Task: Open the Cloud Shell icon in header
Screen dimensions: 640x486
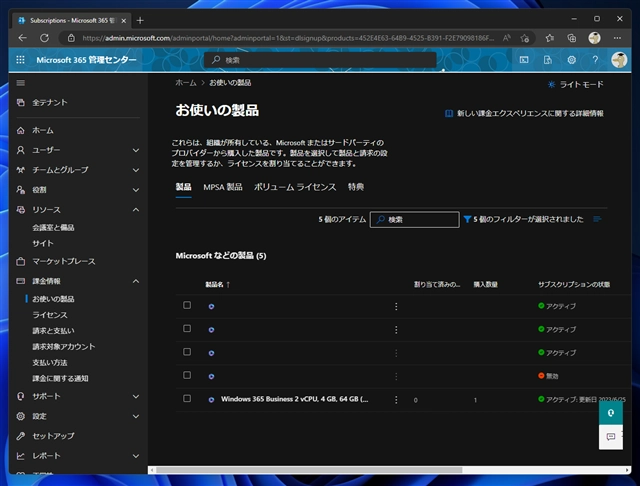Action: [x=524, y=60]
